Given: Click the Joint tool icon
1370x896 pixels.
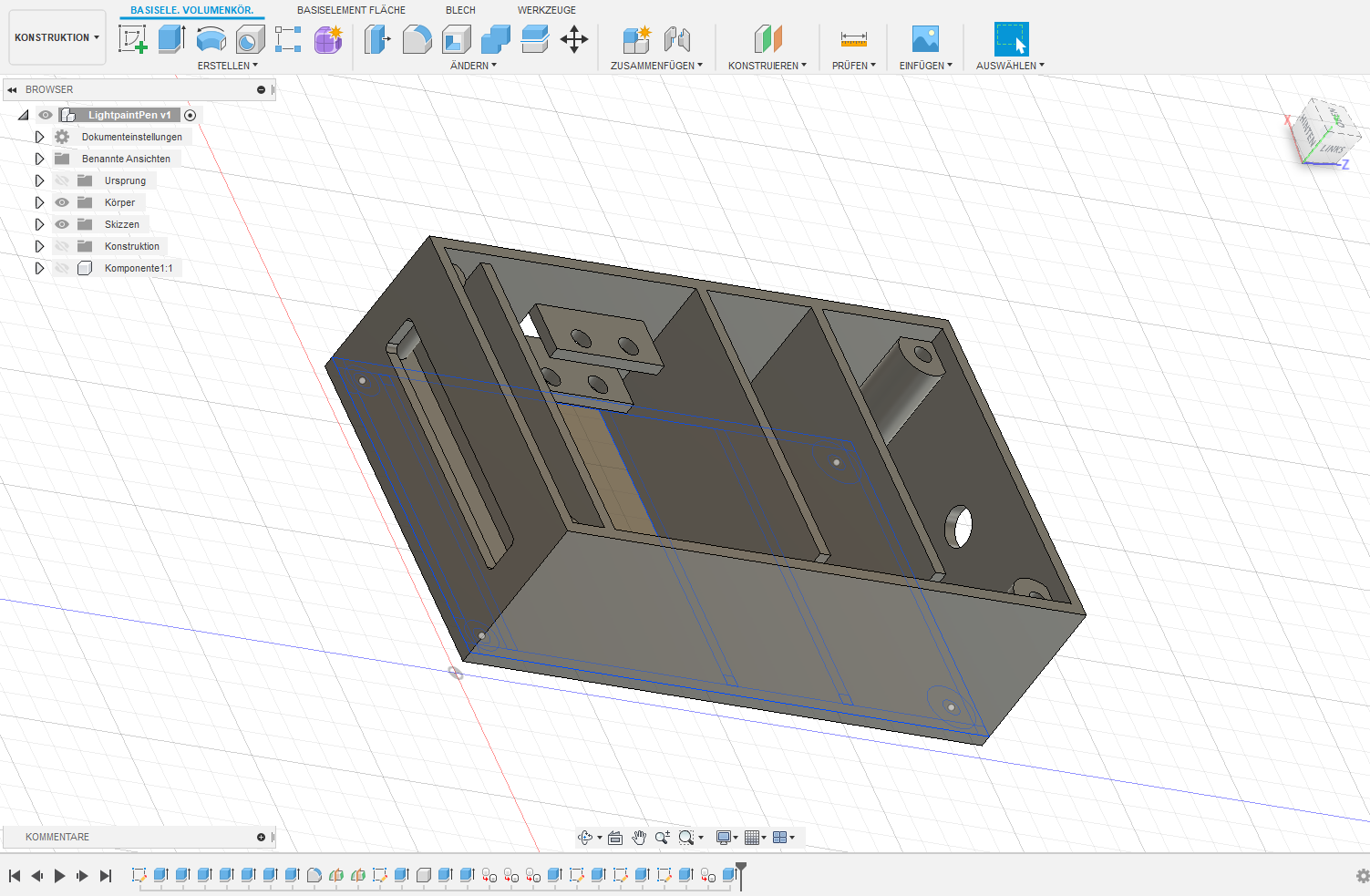Looking at the screenshot, I should click(x=676, y=39).
